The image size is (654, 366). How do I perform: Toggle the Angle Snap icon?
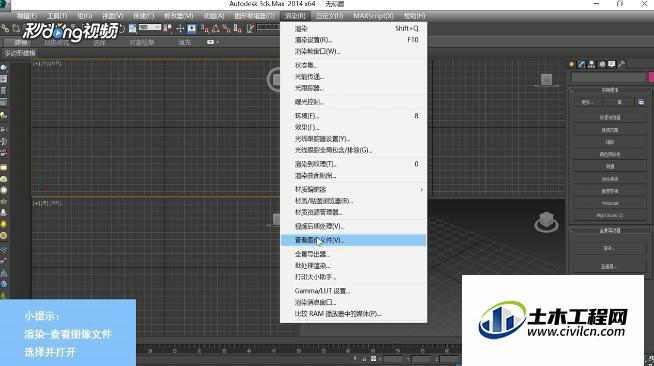216,28
